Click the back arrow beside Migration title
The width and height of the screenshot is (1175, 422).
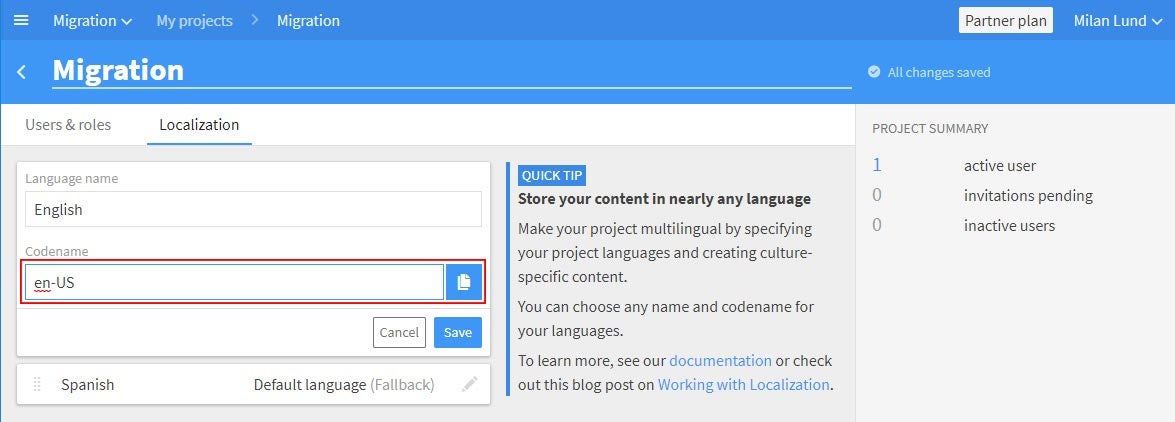pyautogui.click(x=22, y=72)
